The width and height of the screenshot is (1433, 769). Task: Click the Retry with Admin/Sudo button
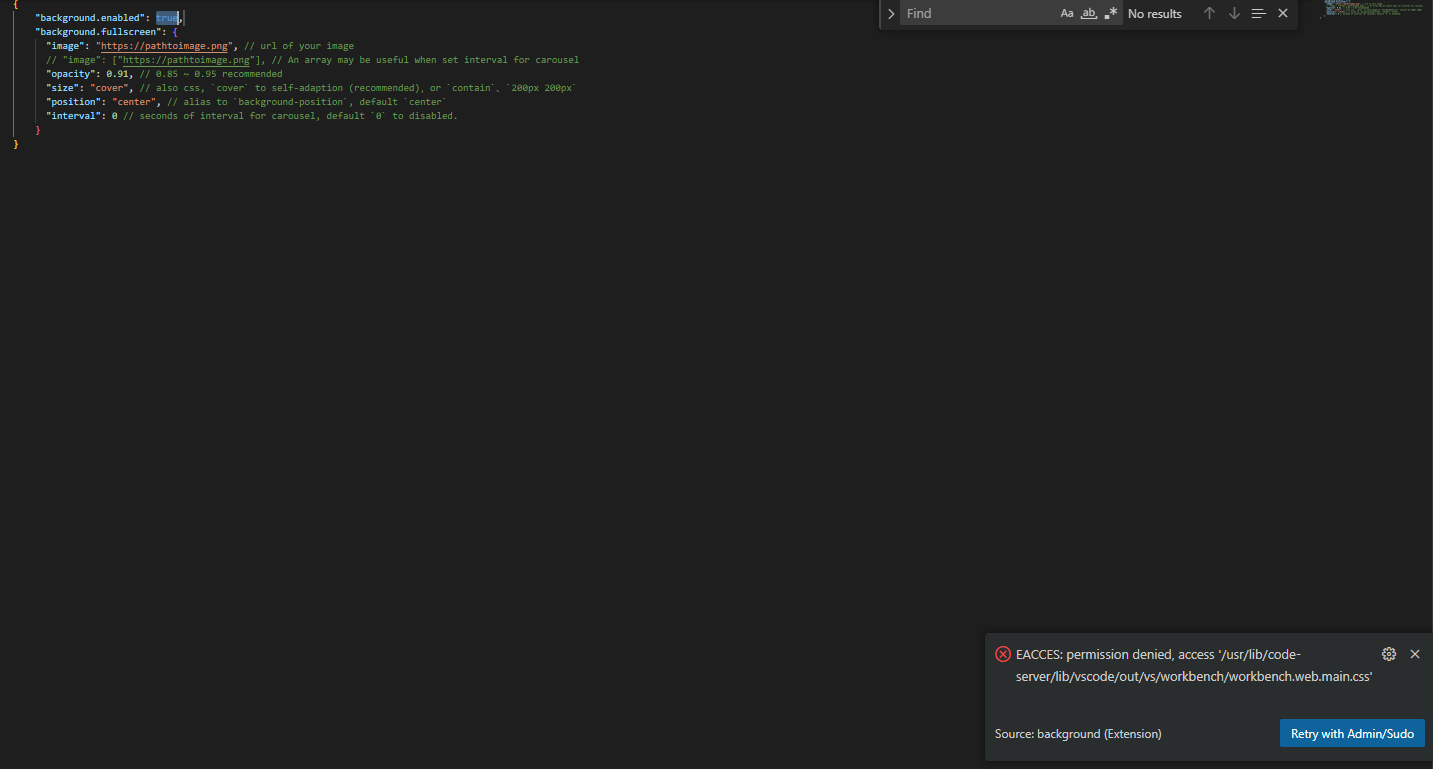pyautogui.click(x=1352, y=734)
